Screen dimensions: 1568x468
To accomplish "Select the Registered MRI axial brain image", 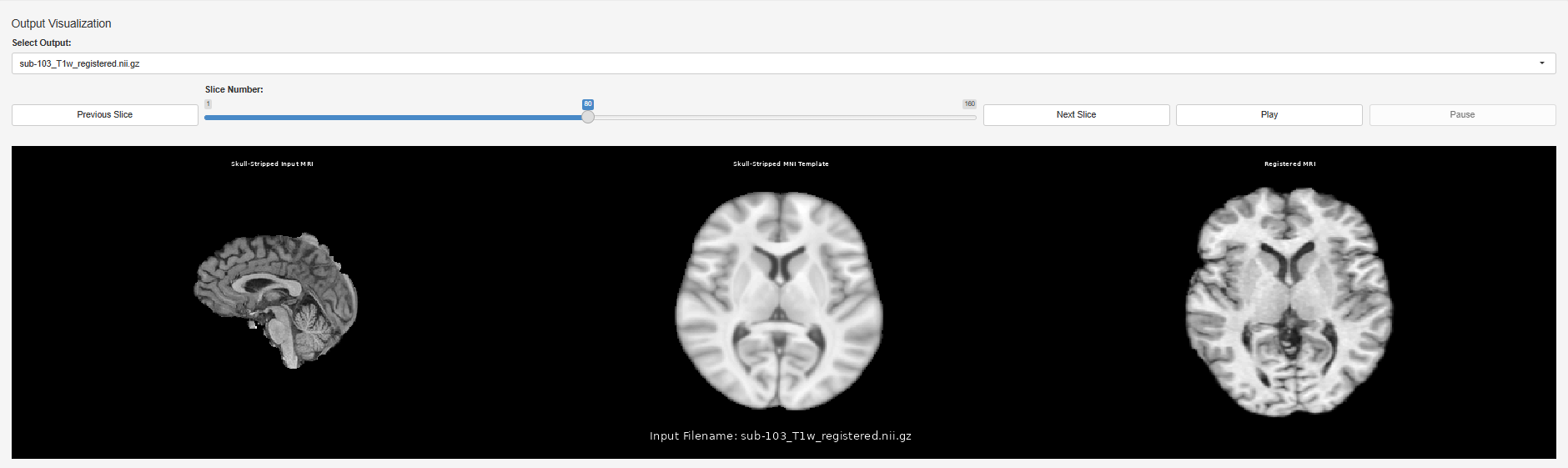I will click(1289, 302).
